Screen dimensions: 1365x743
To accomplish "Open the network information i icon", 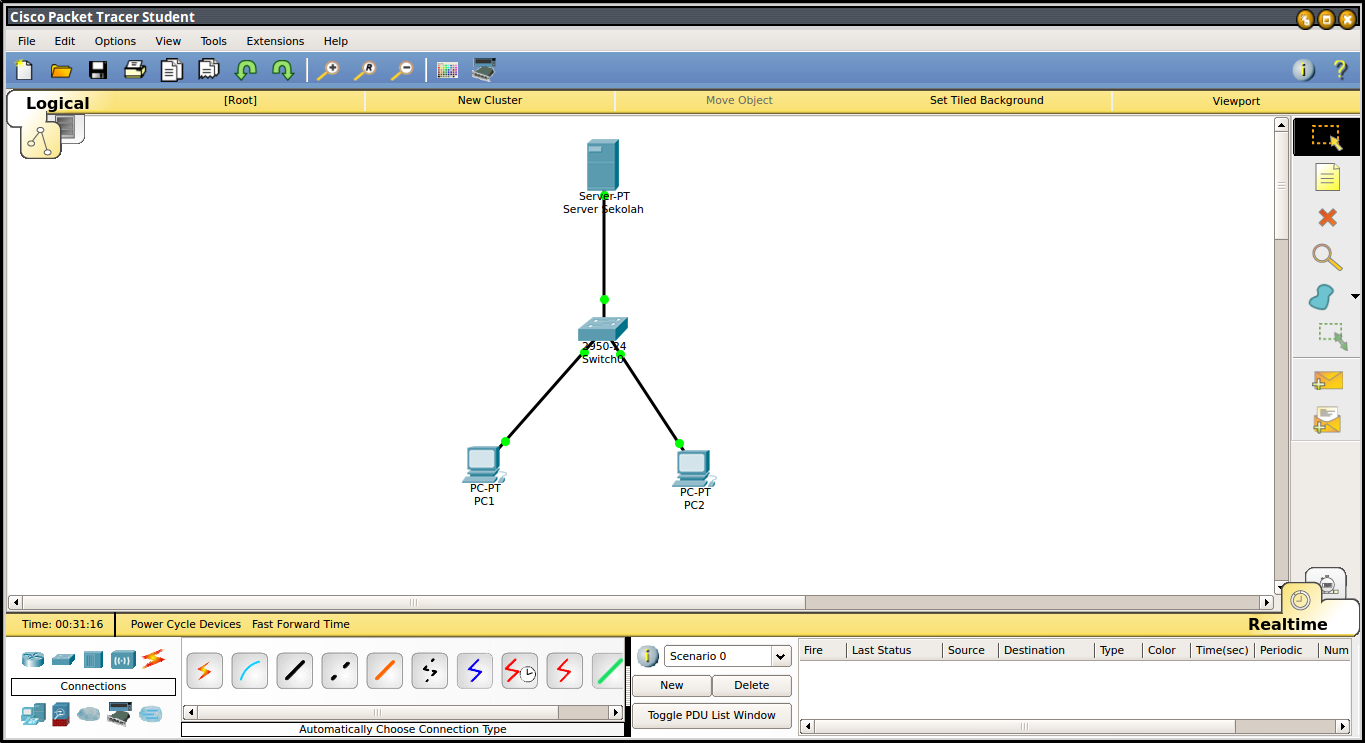I will tap(1304, 70).
